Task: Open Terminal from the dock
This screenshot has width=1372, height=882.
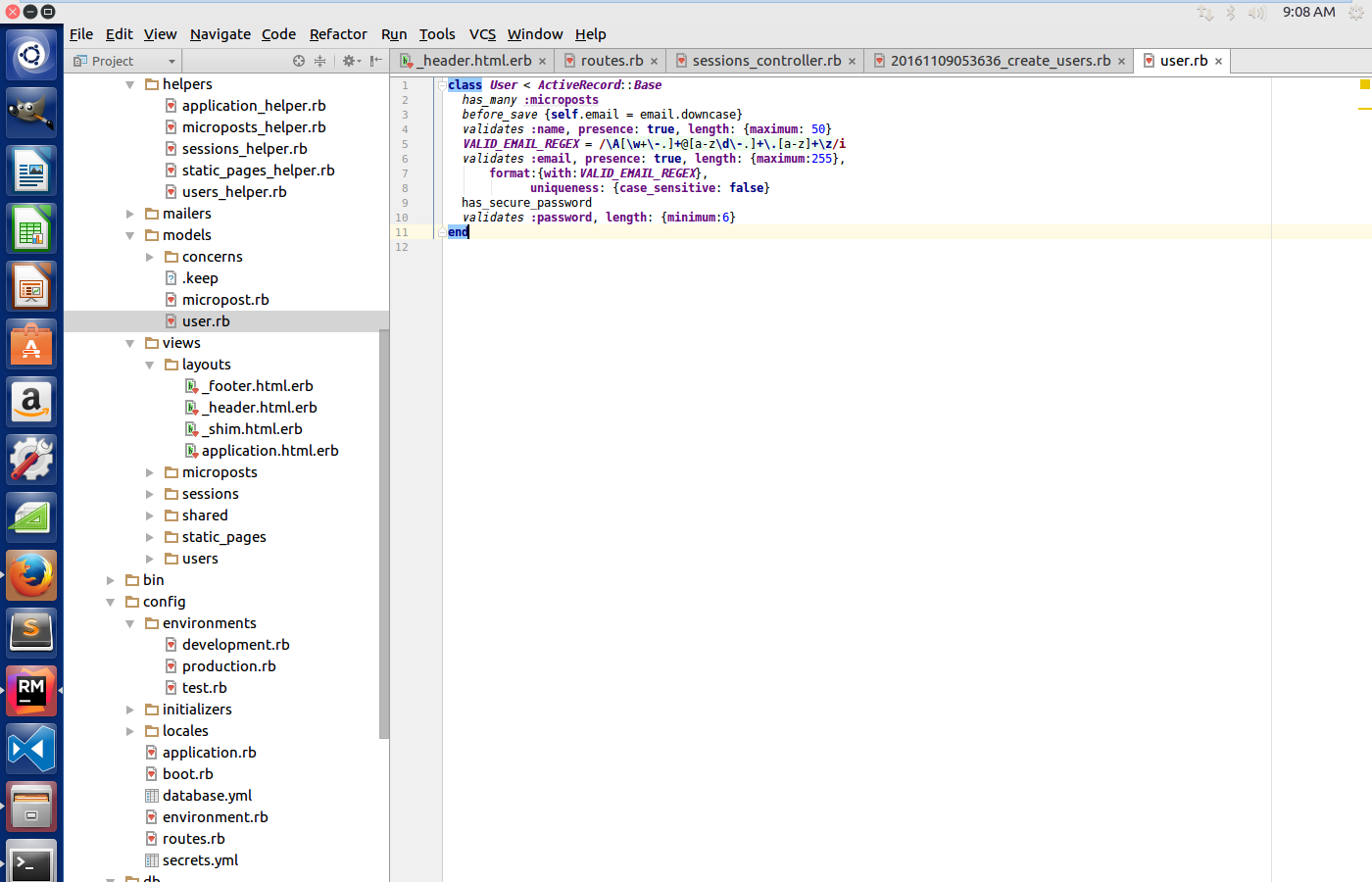Action: point(31,861)
